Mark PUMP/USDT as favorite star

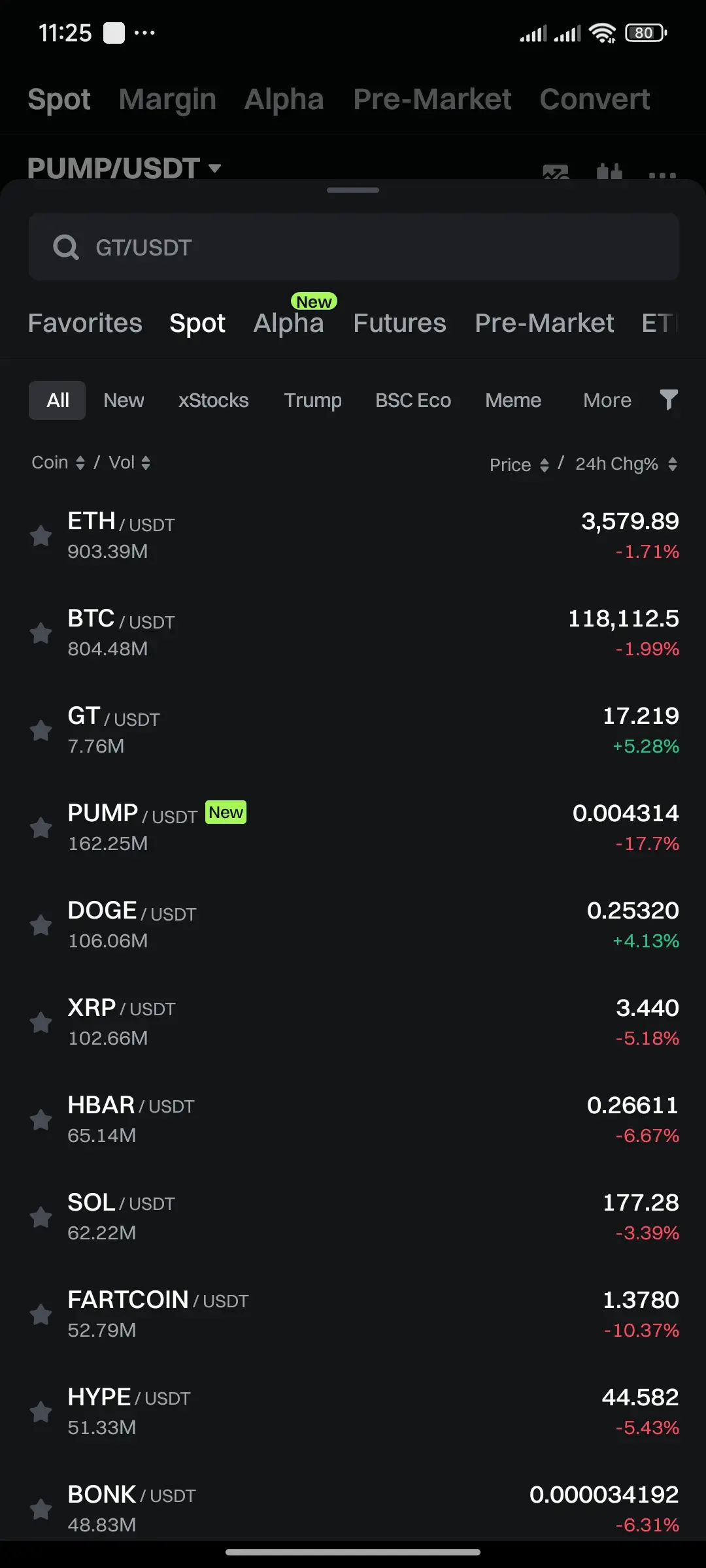click(x=41, y=828)
